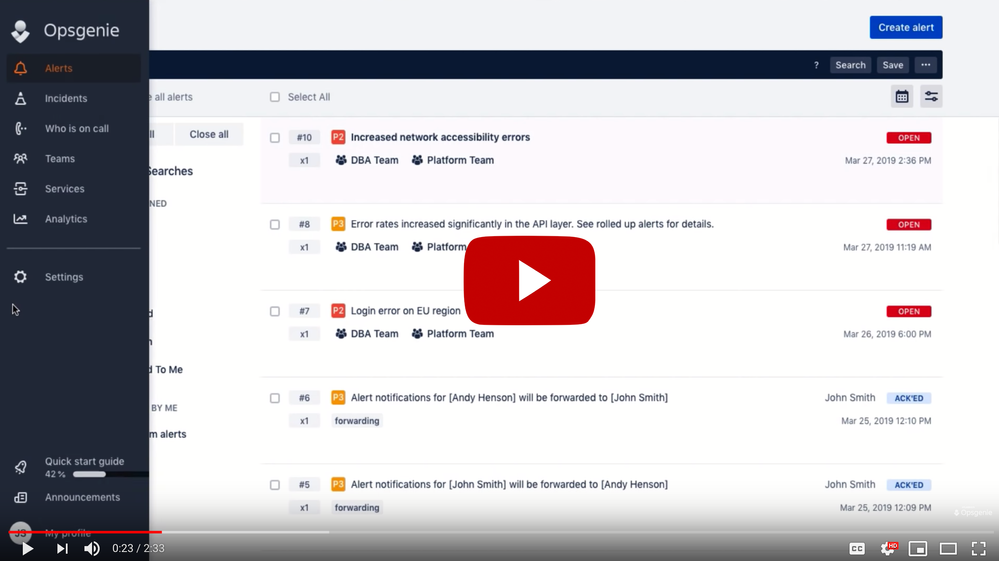The image size is (999, 561).
Task: Click the Close all button
Action: 209,134
